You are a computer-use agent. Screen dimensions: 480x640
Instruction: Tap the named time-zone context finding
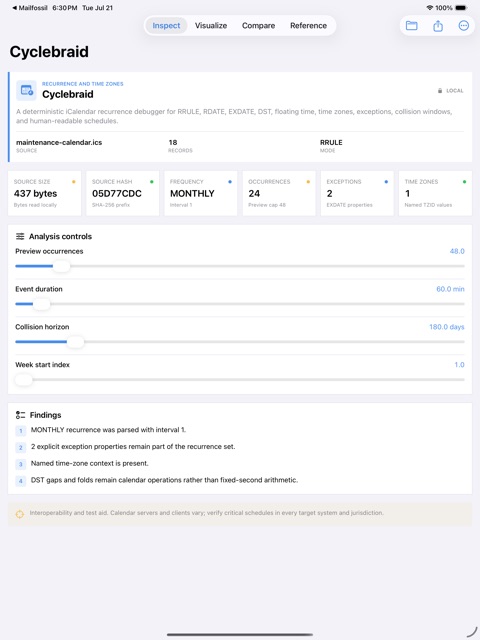coord(90,463)
